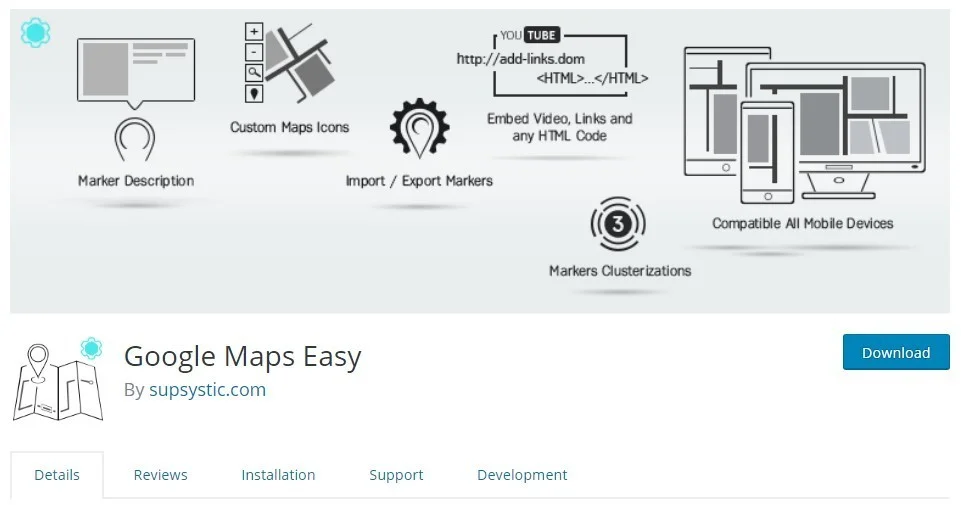The height and width of the screenshot is (505, 961).
Task: Click the 'Import / Export Markers' caption
Action: point(419,181)
